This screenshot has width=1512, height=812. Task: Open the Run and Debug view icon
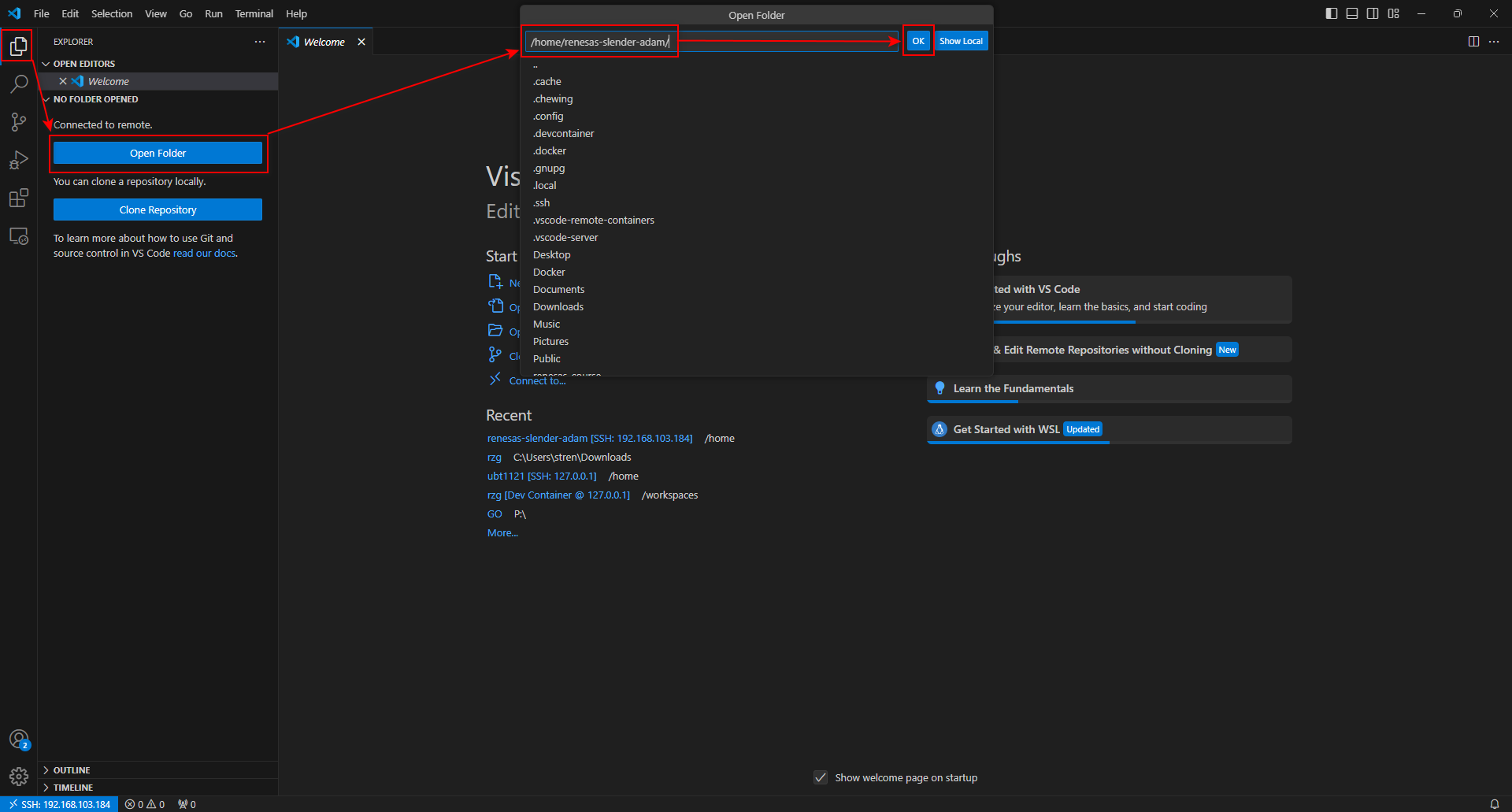coord(19,160)
